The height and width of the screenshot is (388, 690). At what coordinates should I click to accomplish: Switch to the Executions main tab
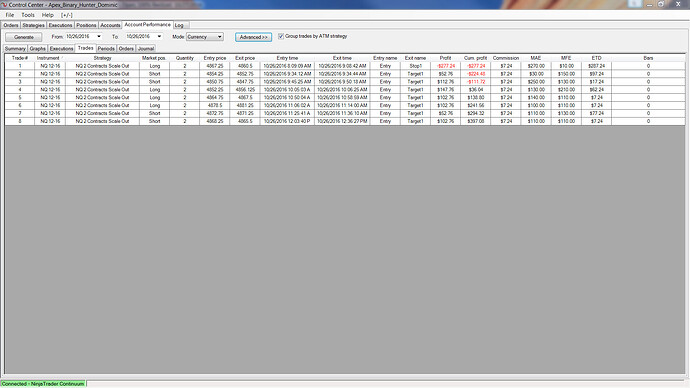point(60,26)
